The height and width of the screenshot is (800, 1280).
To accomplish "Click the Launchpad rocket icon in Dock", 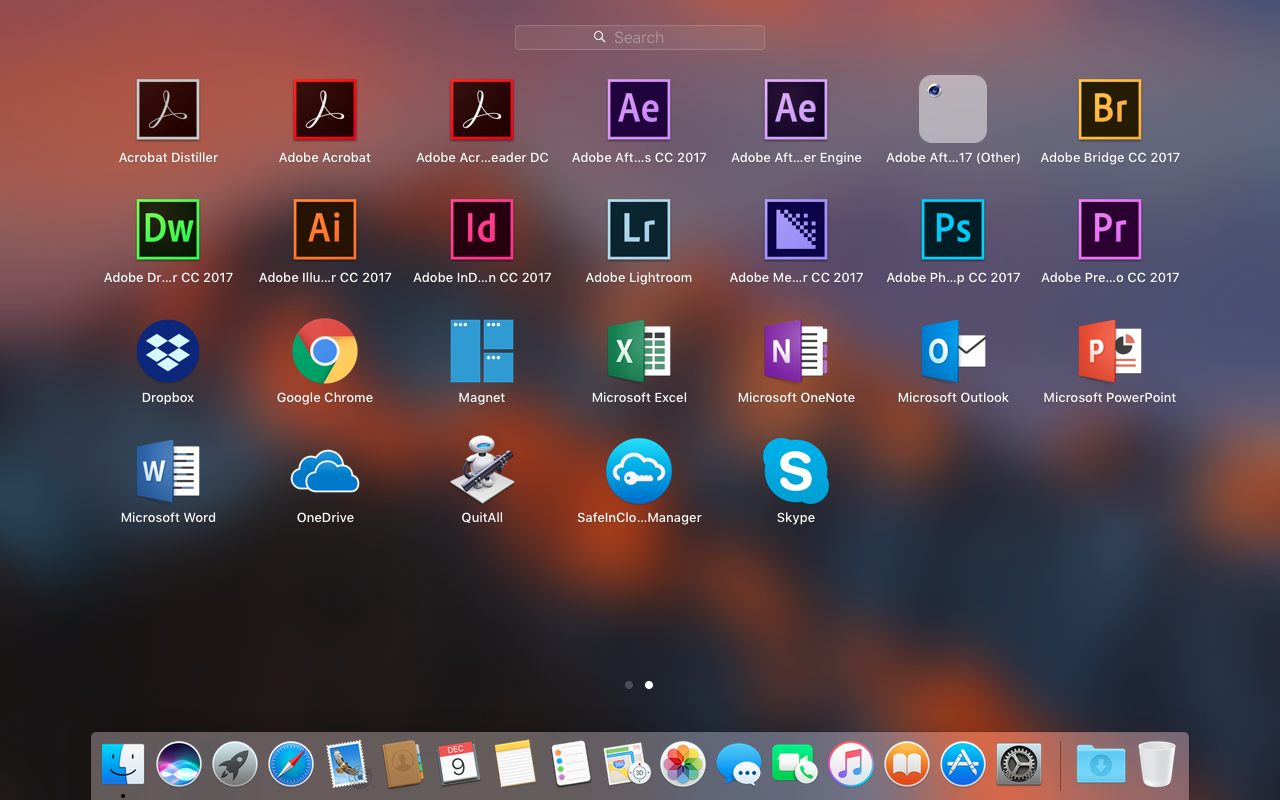I will point(235,765).
